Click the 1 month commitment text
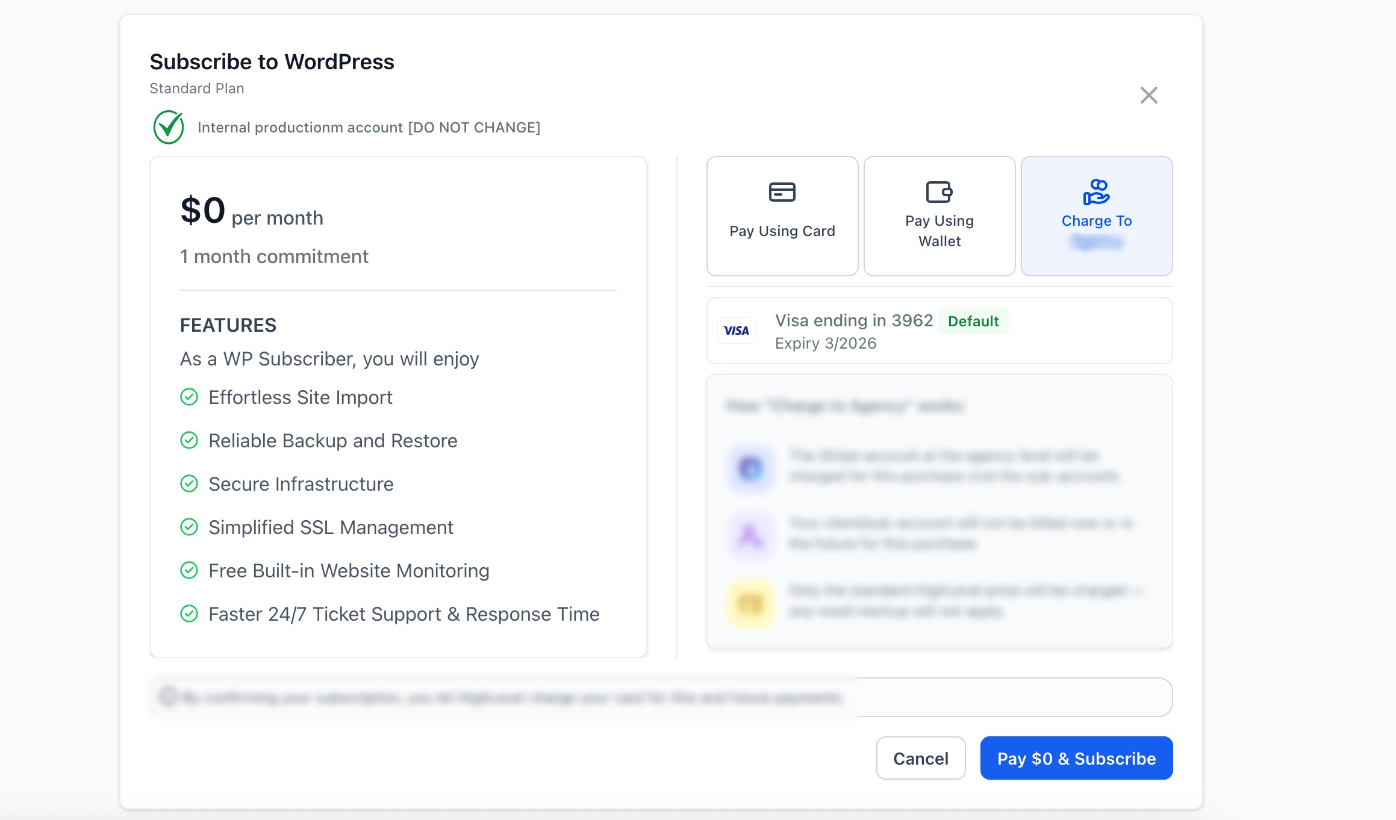 (274, 257)
